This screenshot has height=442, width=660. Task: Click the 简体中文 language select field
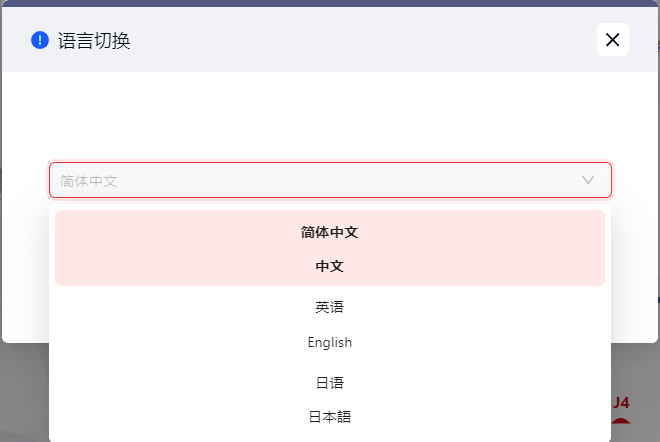(x=300, y=180)
